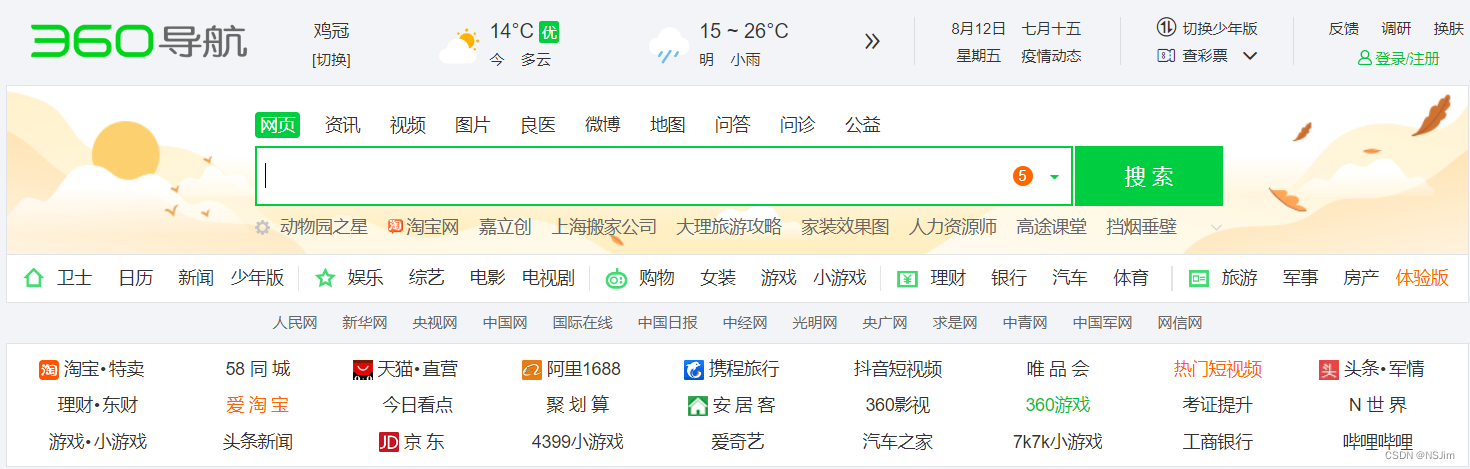The height and width of the screenshot is (469, 1470).
Task: Click the star icon beside 娱乐
Action: click(x=325, y=278)
